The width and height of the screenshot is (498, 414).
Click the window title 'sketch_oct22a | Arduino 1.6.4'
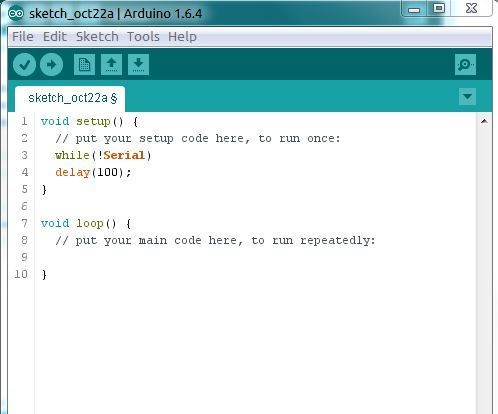tap(115, 14)
